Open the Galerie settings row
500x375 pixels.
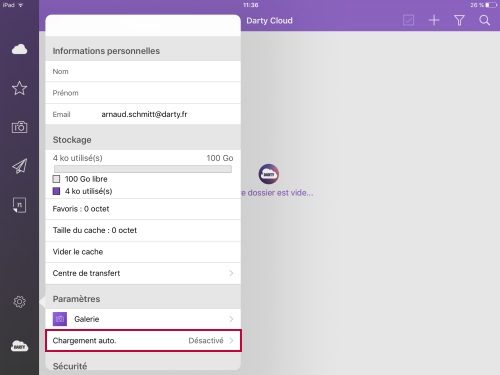click(143, 319)
